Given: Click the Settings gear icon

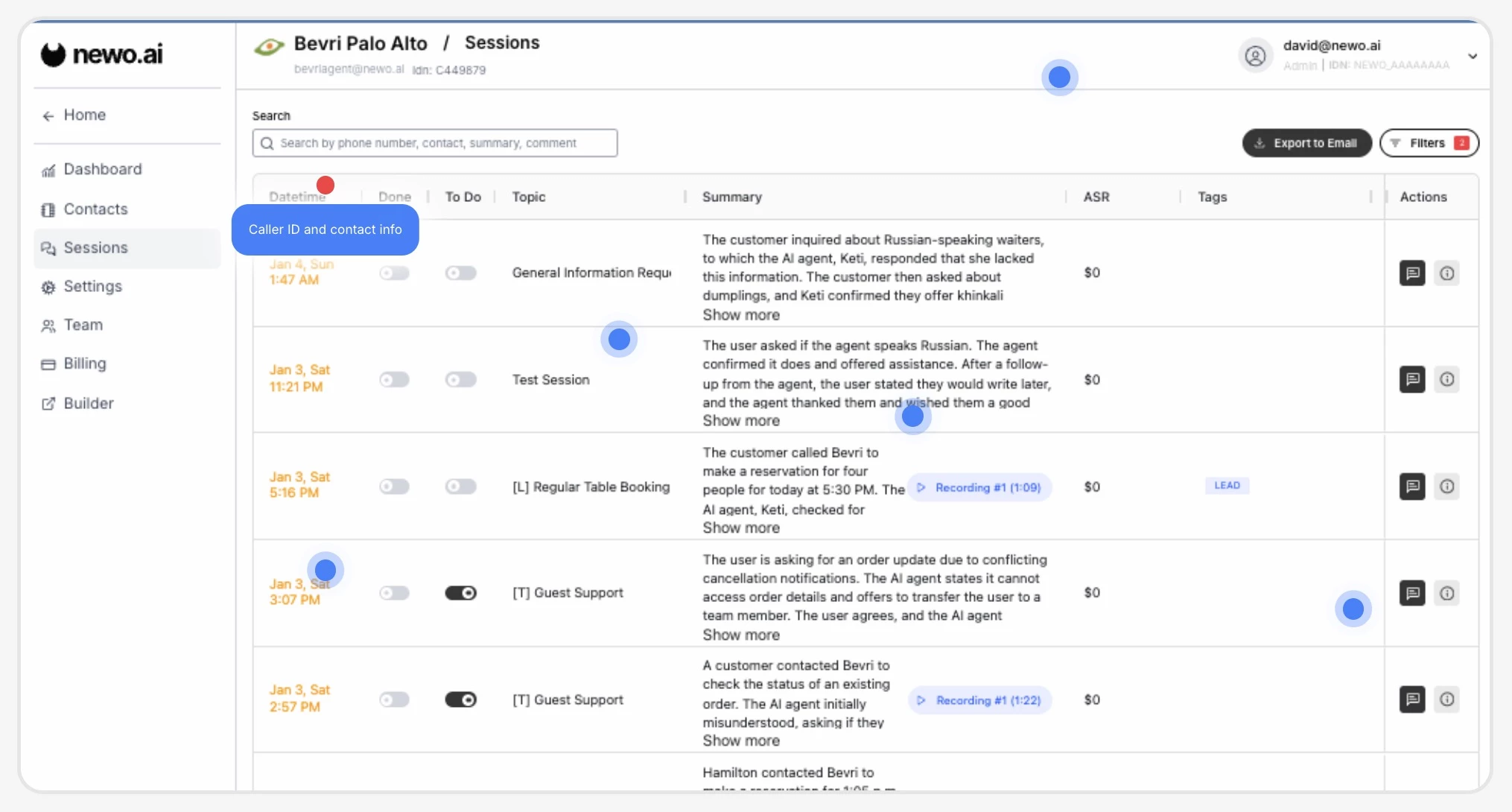Looking at the screenshot, I should point(48,288).
